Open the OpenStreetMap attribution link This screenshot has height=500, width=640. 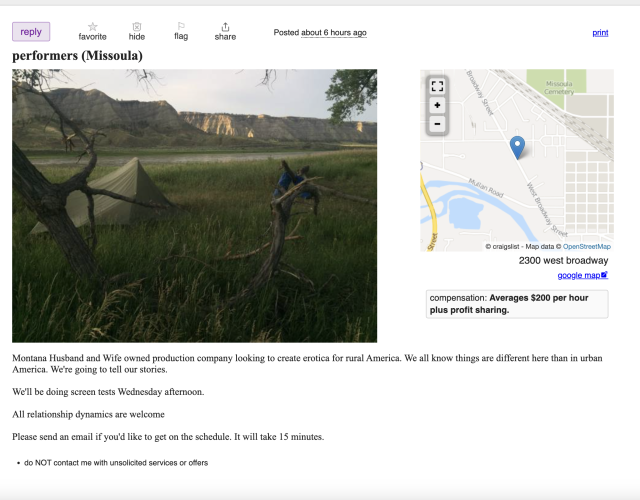[587, 247]
